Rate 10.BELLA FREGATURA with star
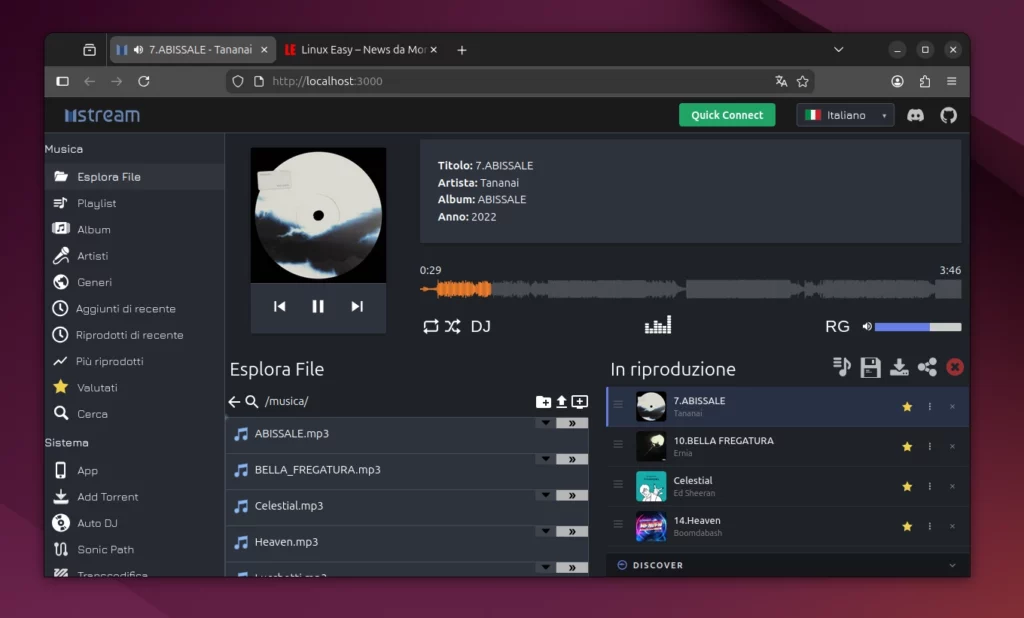This screenshot has width=1024, height=618. 907,446
